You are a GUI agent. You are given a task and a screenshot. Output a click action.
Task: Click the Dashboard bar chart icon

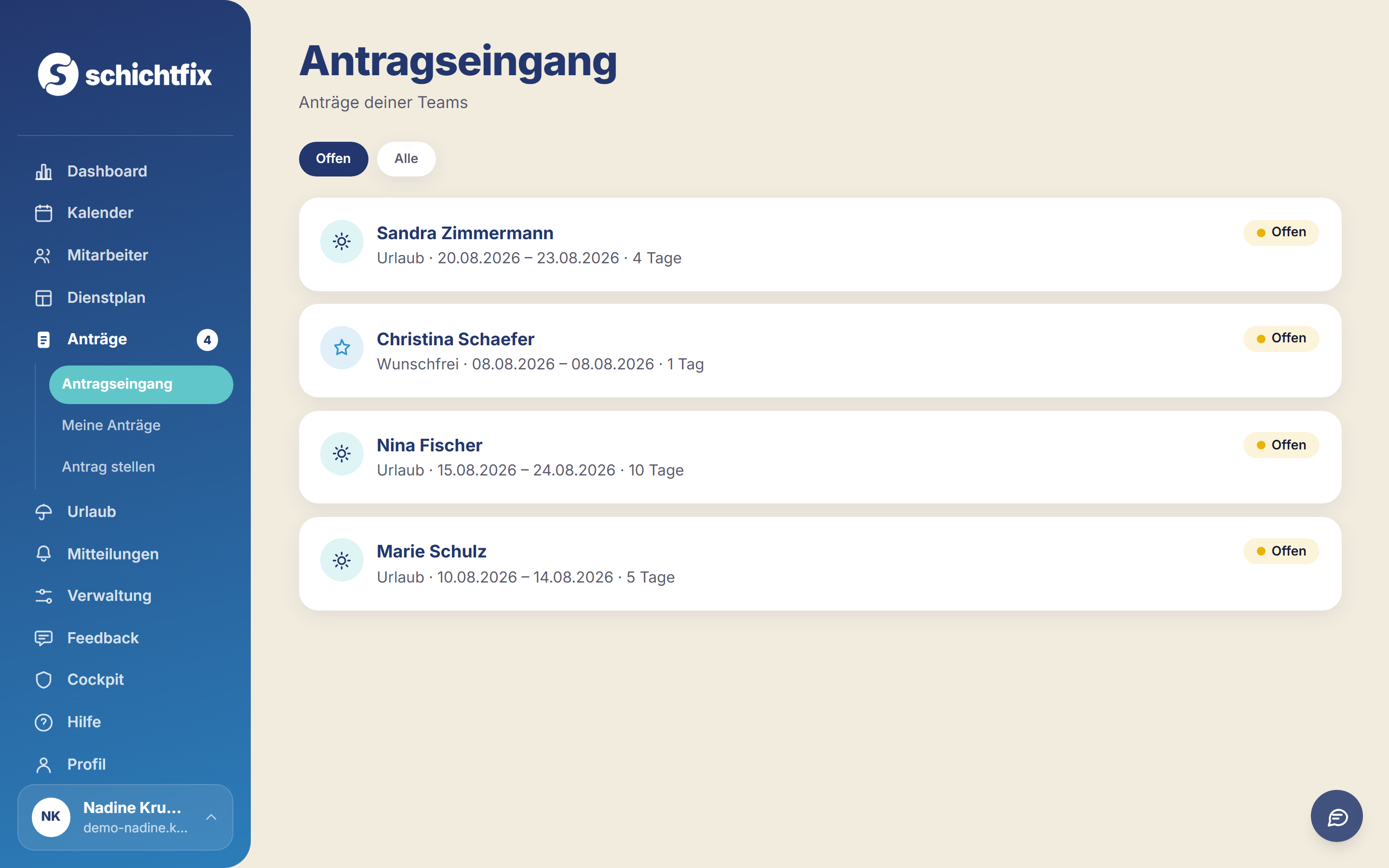(x=43, y=172)
